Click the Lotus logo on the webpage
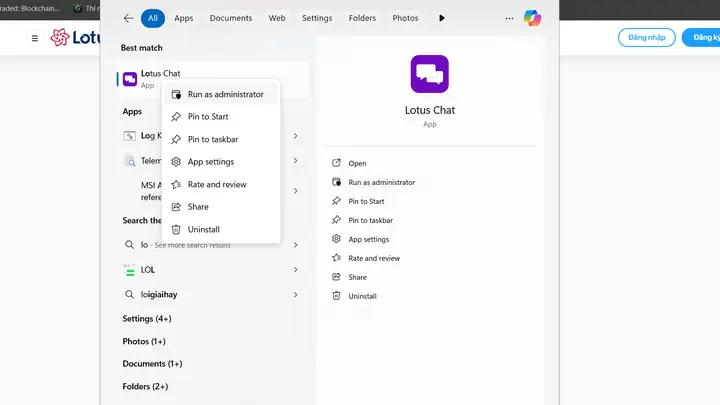The height and width of the screenshot is (405, 720). (75, 37)
